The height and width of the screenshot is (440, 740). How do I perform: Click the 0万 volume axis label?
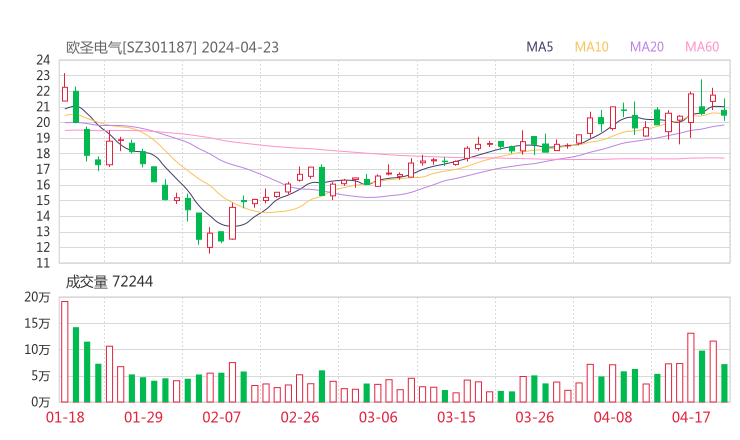[x=41, y=402]
